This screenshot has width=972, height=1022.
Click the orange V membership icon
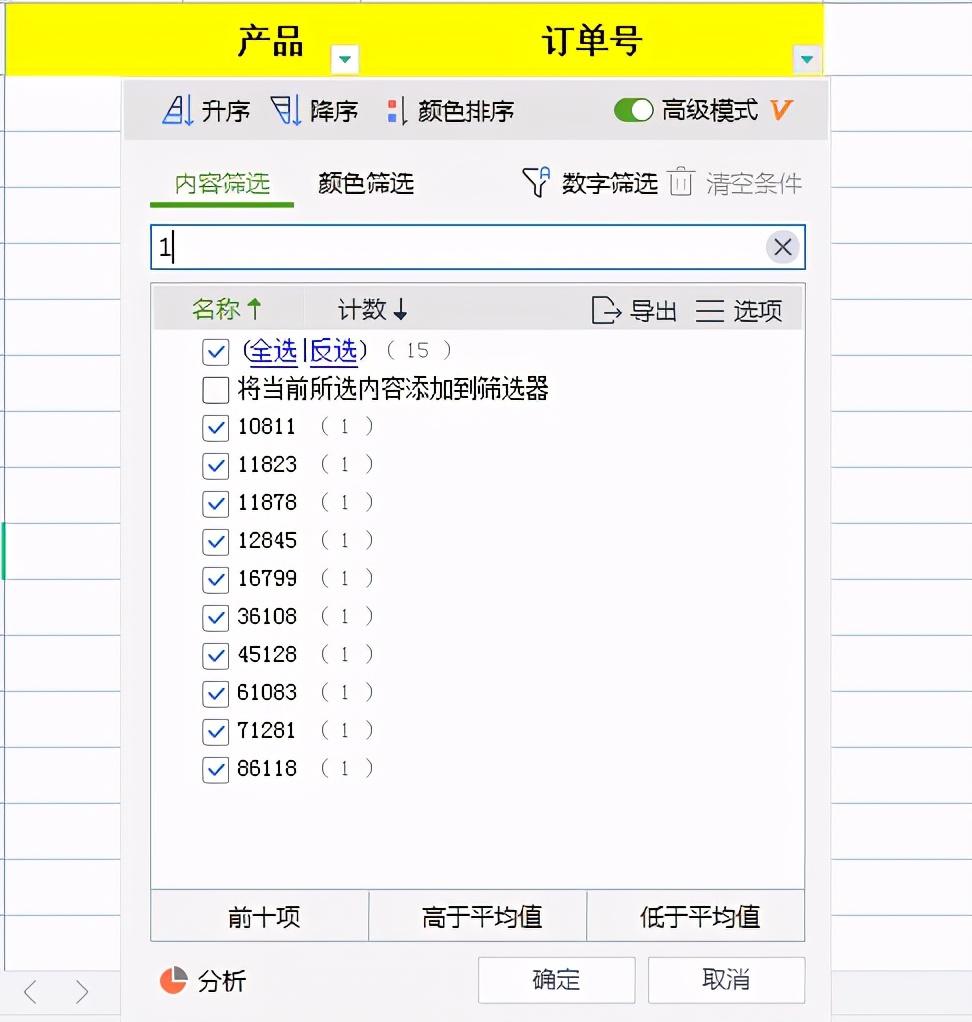pyautogui.click(x=781, y=110)
